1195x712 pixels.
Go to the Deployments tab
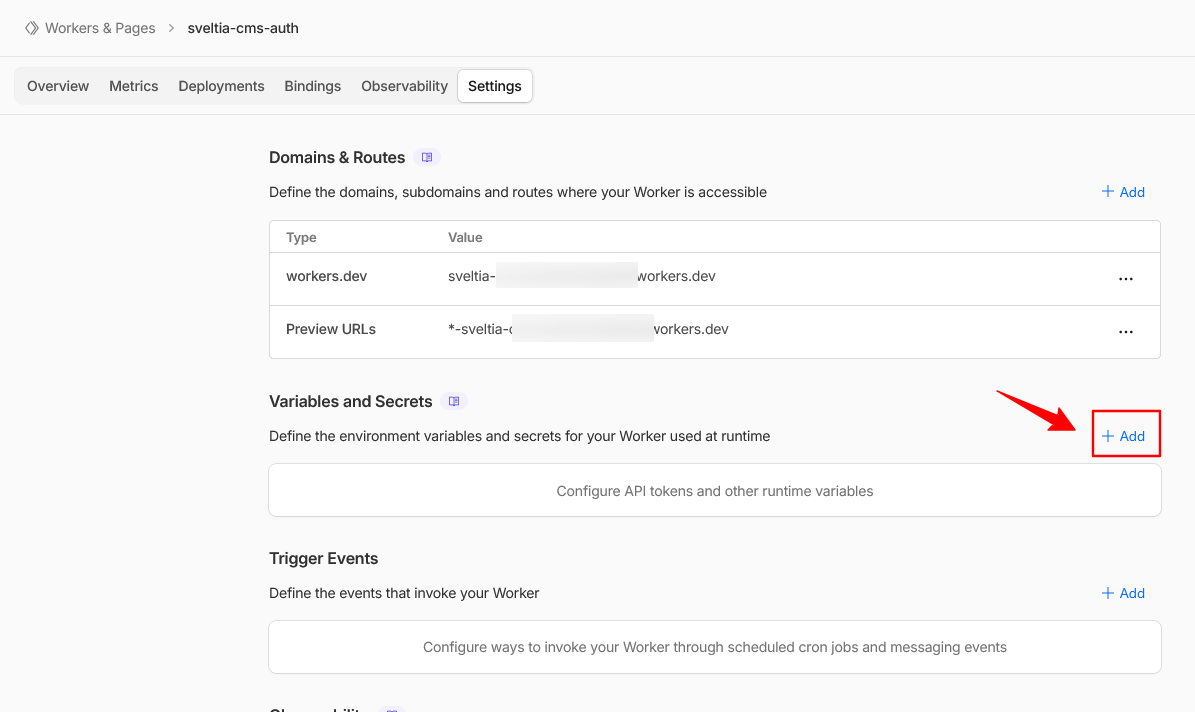tap(221, 86)
